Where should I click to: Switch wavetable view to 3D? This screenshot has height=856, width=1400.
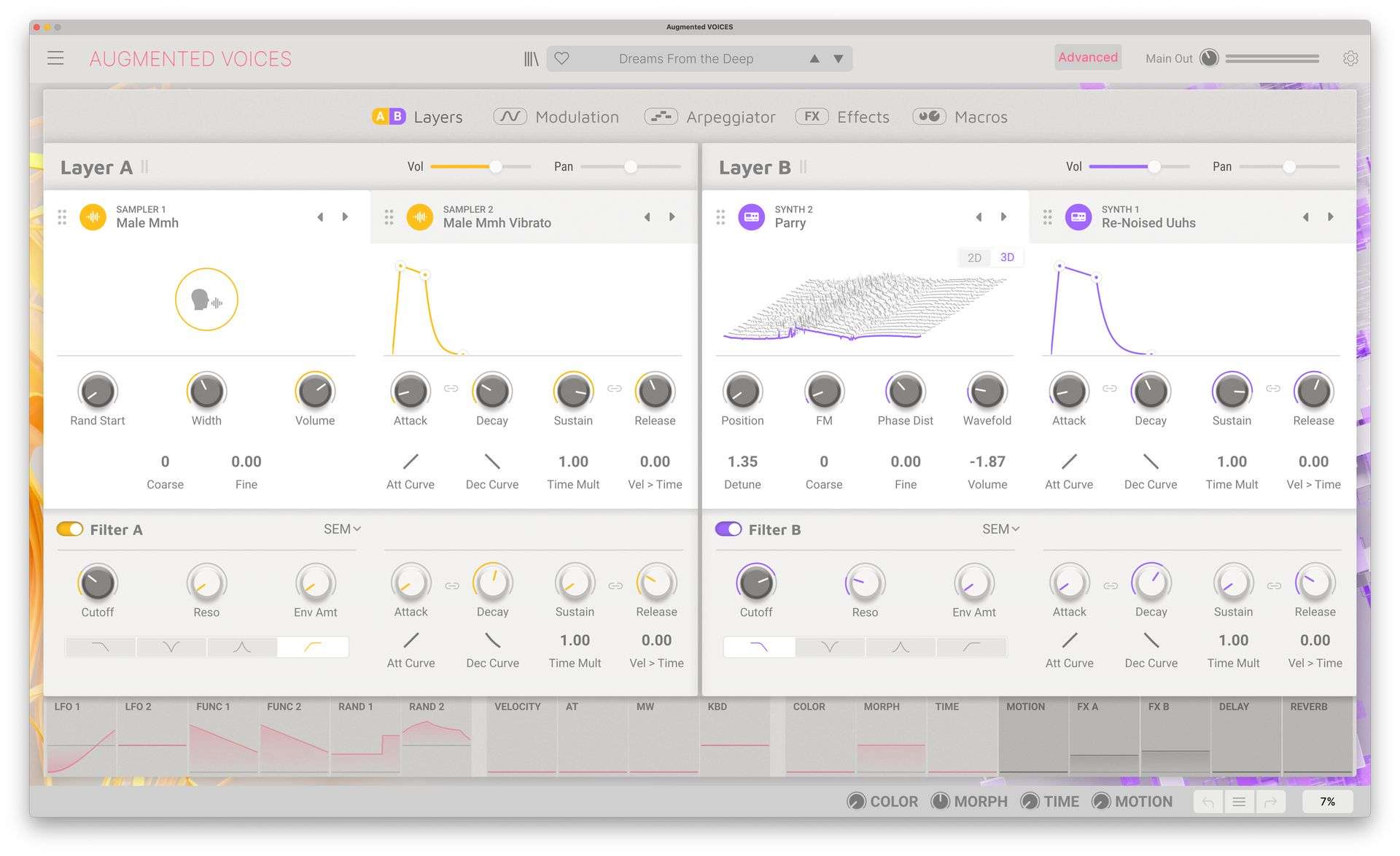point(1007,257)
